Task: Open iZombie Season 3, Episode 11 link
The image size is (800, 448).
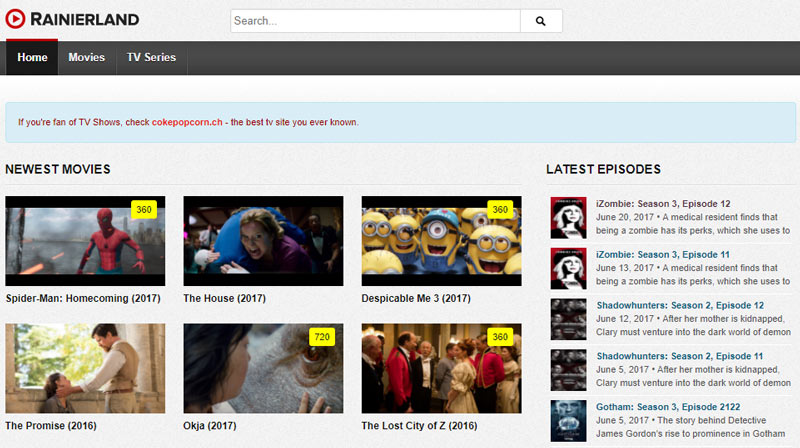Action: (663, 255)
